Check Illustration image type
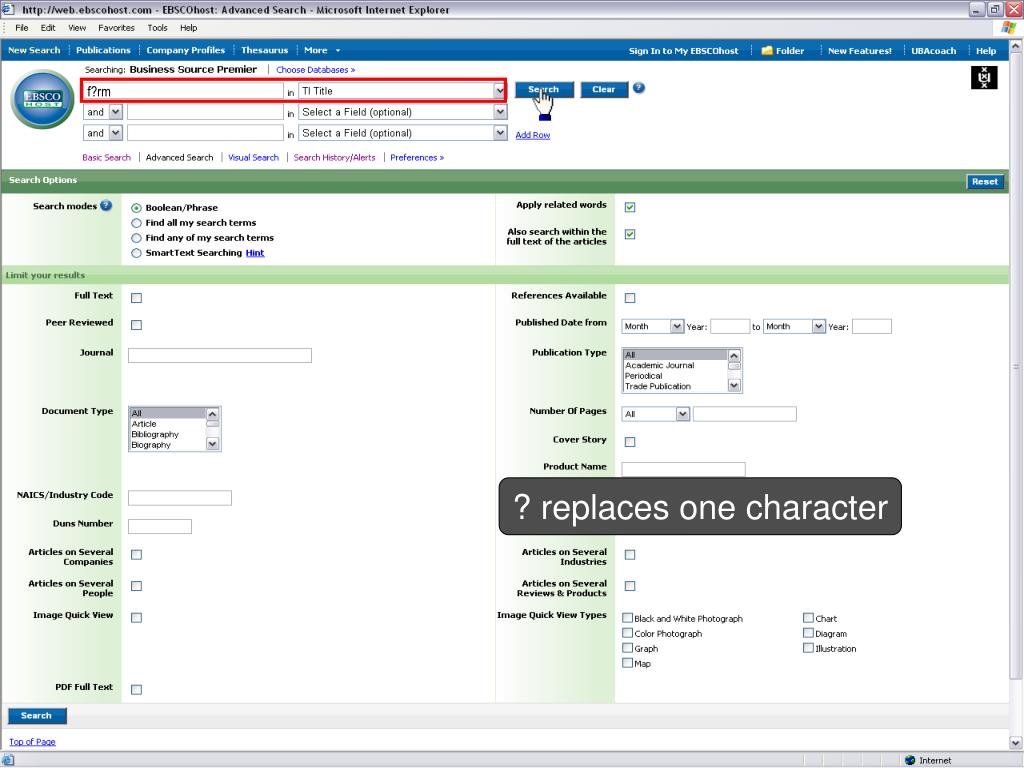This screenshot has width=1024, height=768. pos(808,648)
